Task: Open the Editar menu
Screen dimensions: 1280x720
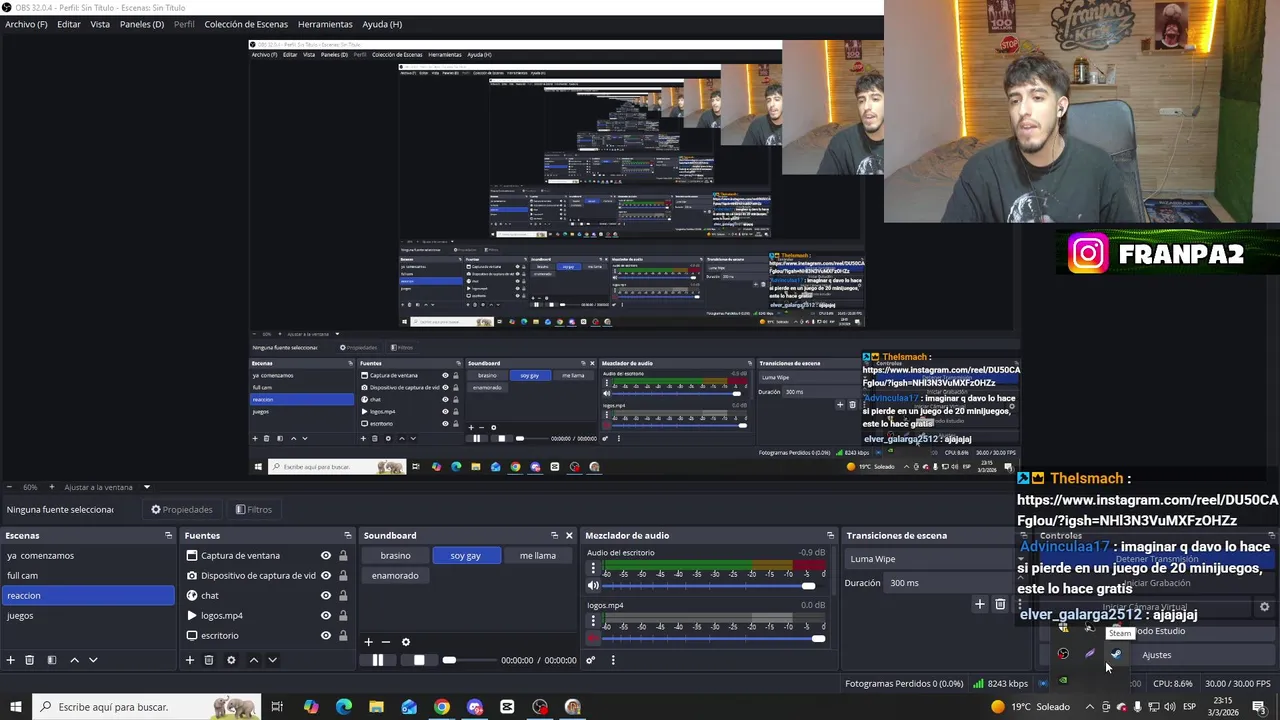Action: (x=69, y=24)
